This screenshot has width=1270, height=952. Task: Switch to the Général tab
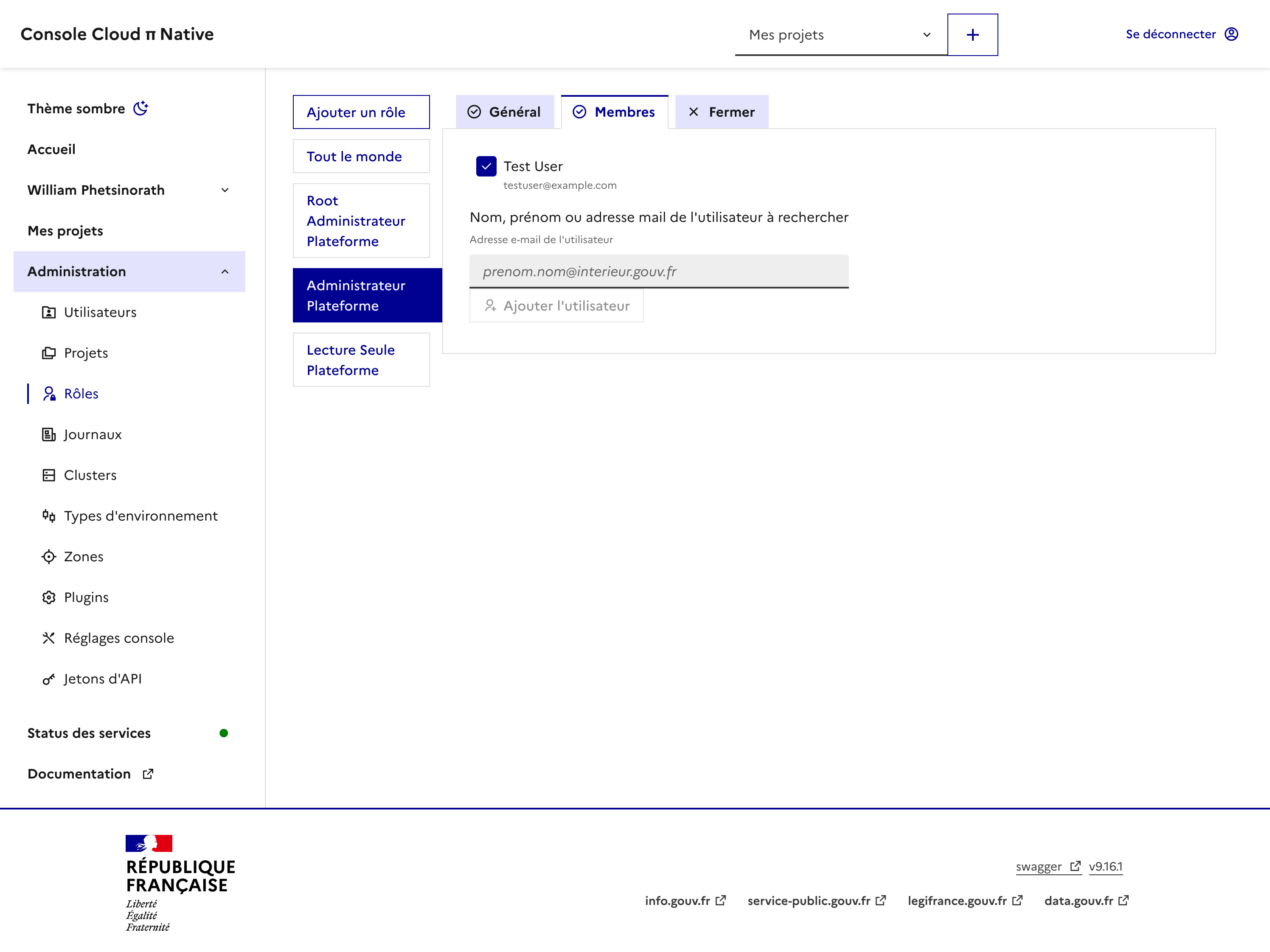(506, 112)
